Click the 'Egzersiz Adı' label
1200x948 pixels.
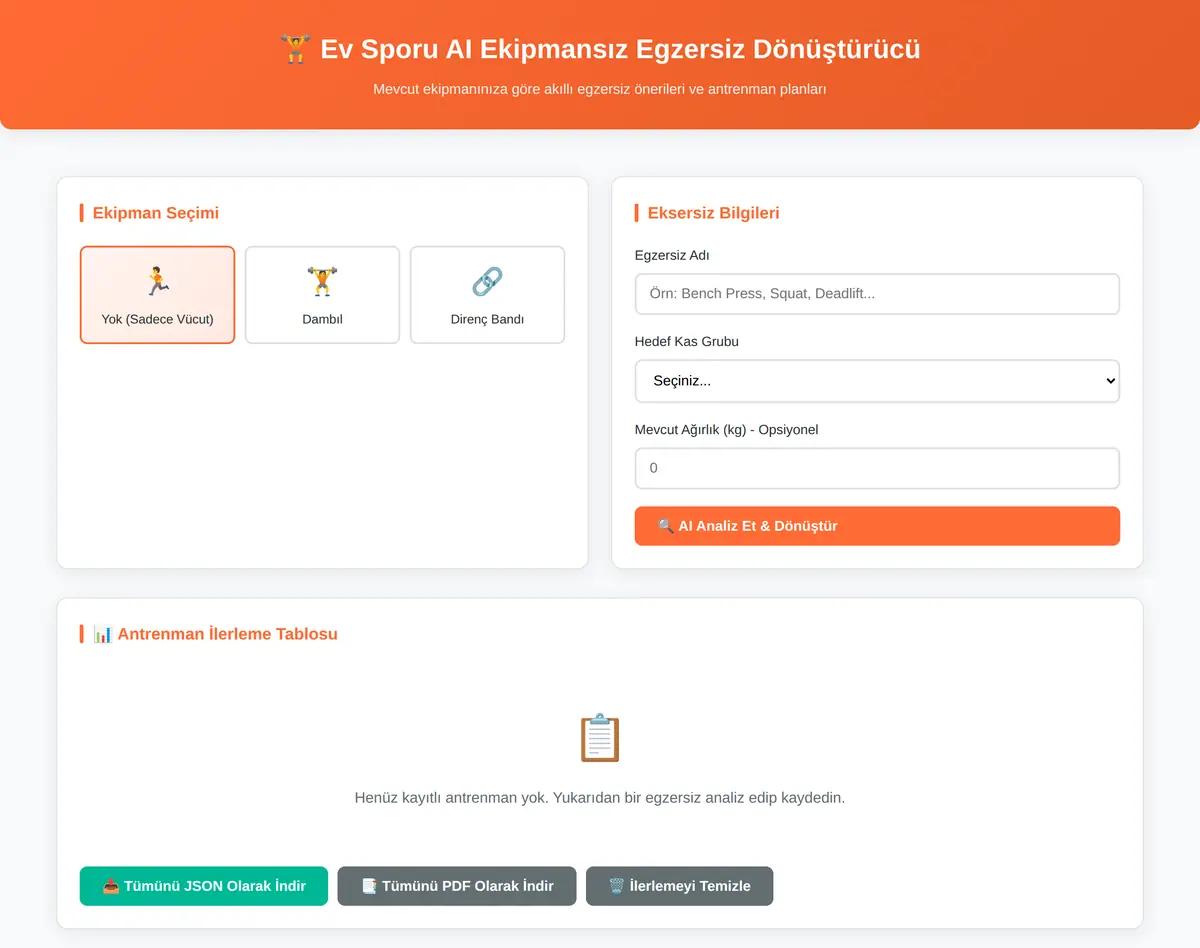point(672,256)
